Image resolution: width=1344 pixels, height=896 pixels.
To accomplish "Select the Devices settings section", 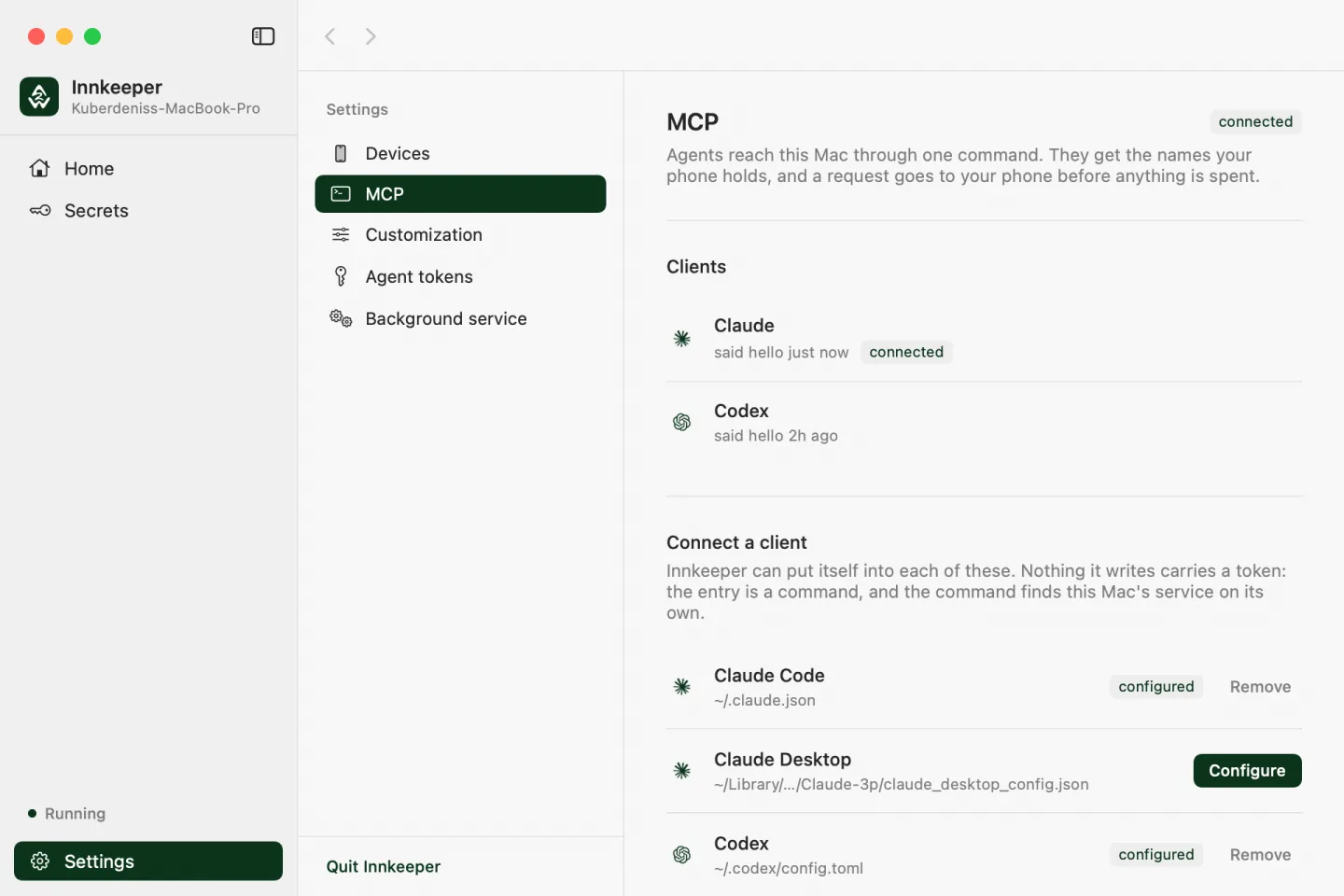I will point(460,154).
